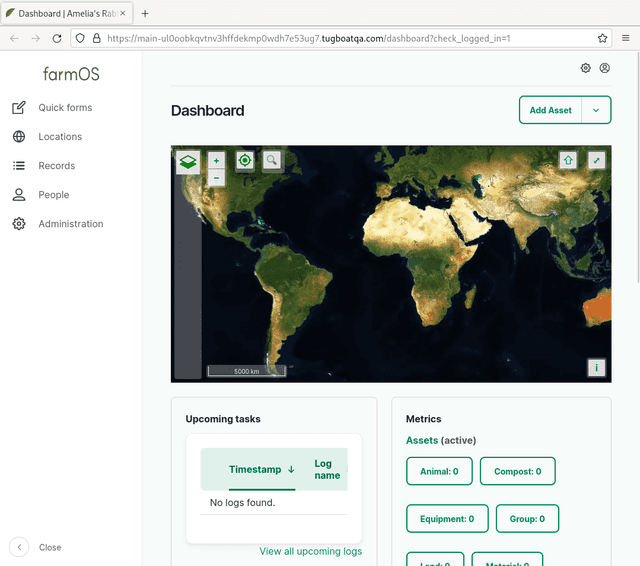Expand the Add Asset dropdown arrow
The width and height of the screenshot is (640, 566).
click(x=596, y=110)
